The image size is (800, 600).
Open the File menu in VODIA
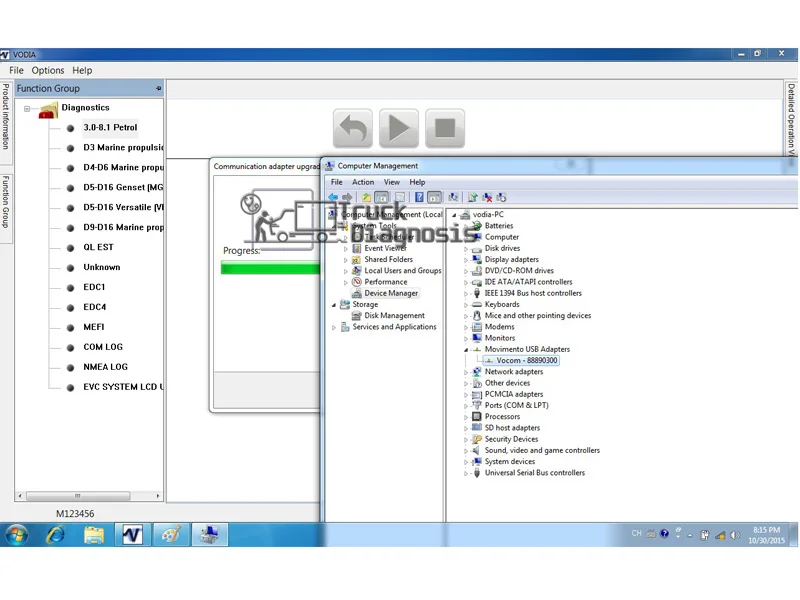(16, 70)
